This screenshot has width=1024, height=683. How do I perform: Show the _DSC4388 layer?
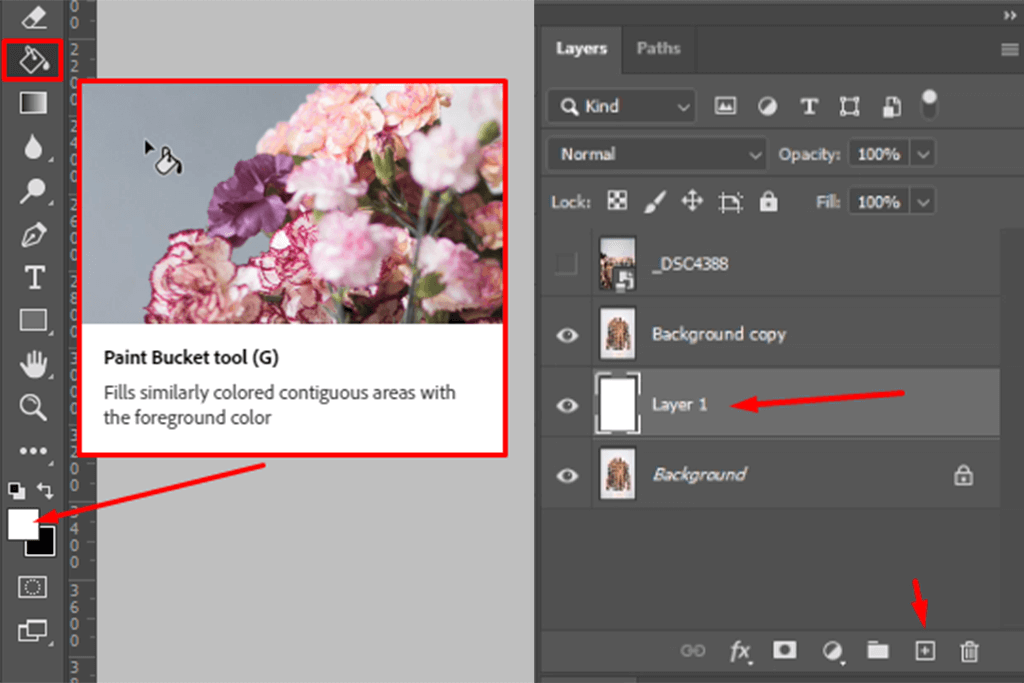[567, 265]
